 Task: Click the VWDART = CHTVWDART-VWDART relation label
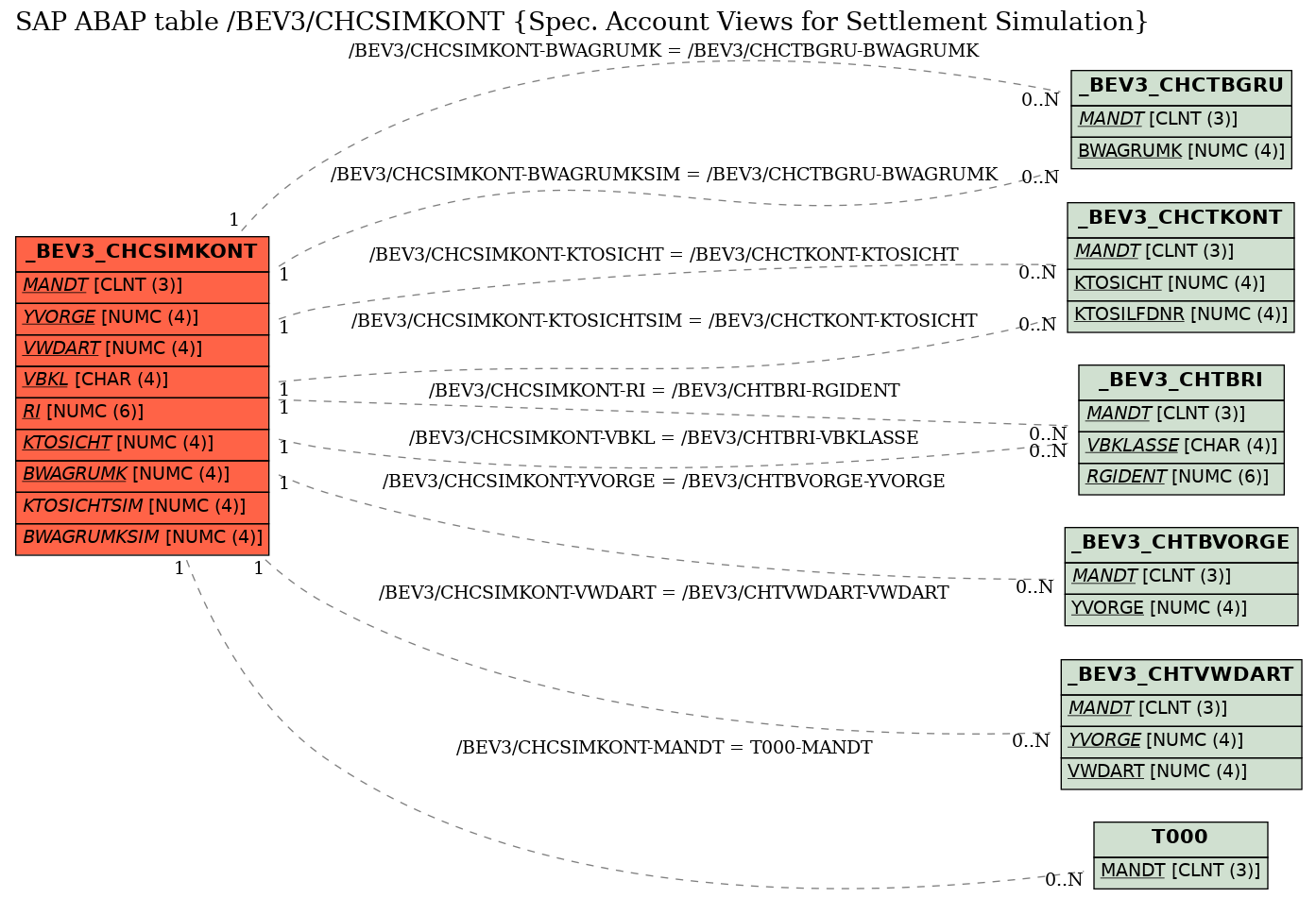pos(664,593)
